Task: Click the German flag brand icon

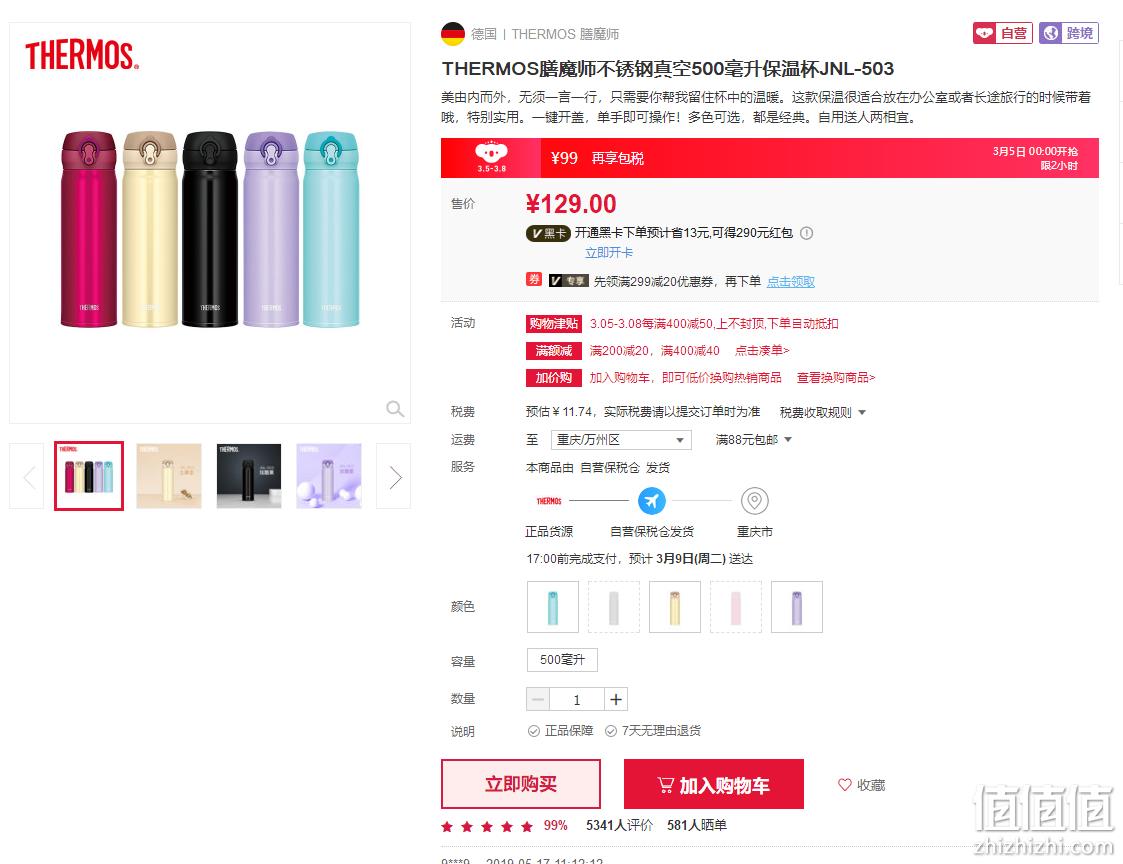Action: tap(453, 34)
